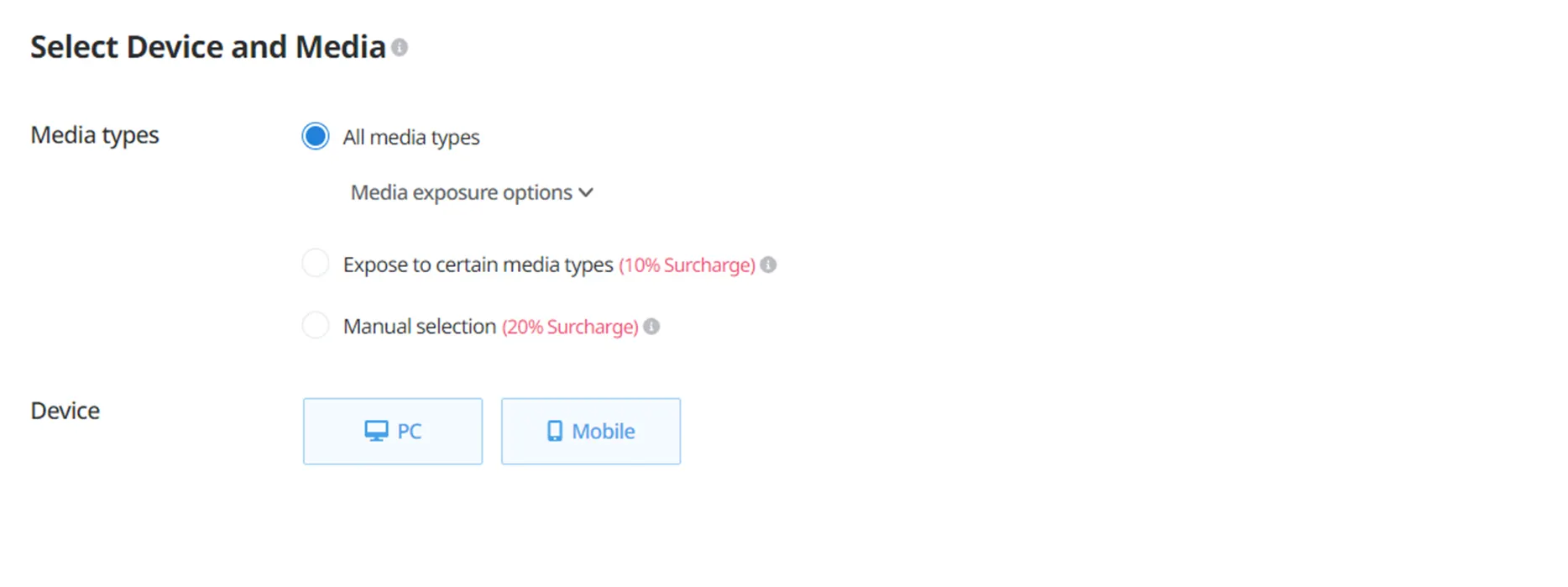This screenshot has width=1568, height=587.
Task: Select the PC device text label
Action: pyautogui.click(x=409, y=432)
